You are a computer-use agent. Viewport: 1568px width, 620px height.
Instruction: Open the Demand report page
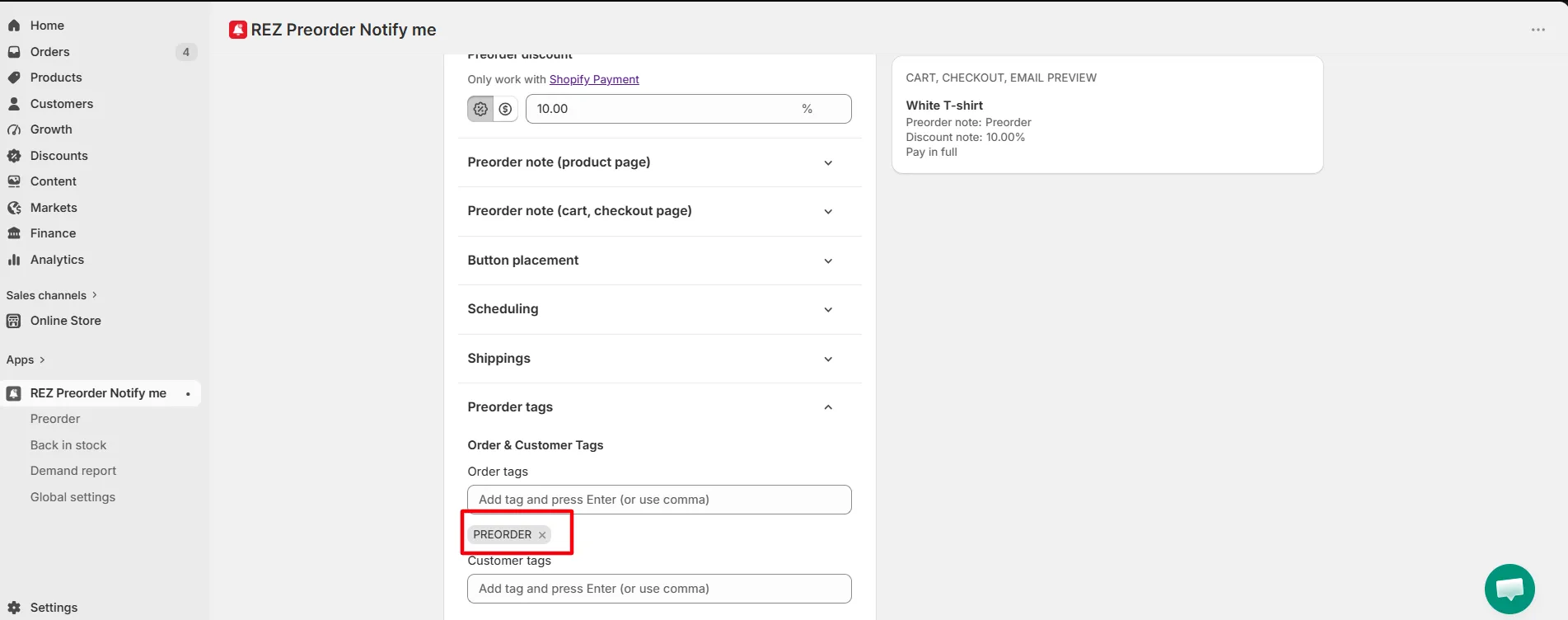point(73,471)
